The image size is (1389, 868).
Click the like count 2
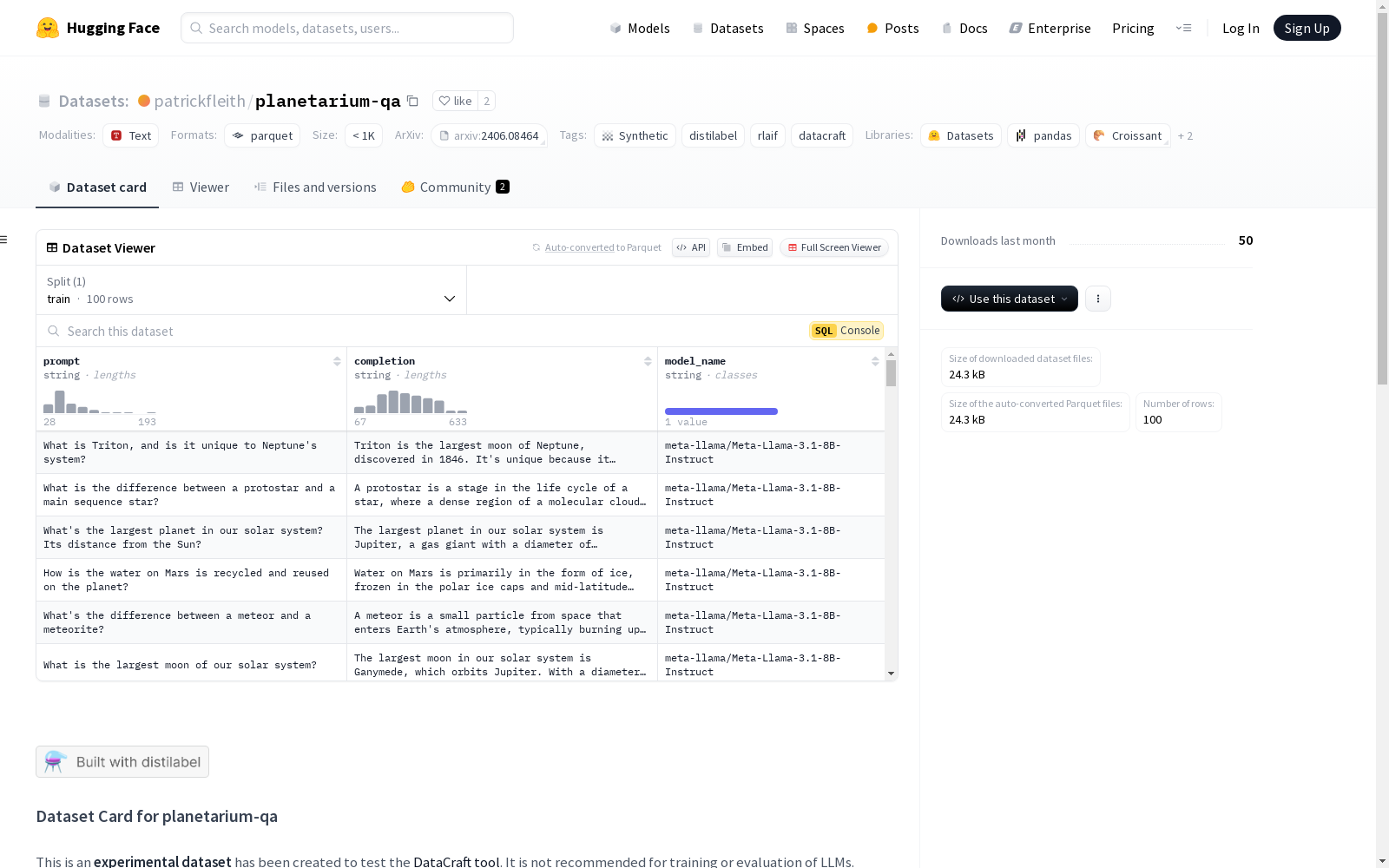coord(487,101)
